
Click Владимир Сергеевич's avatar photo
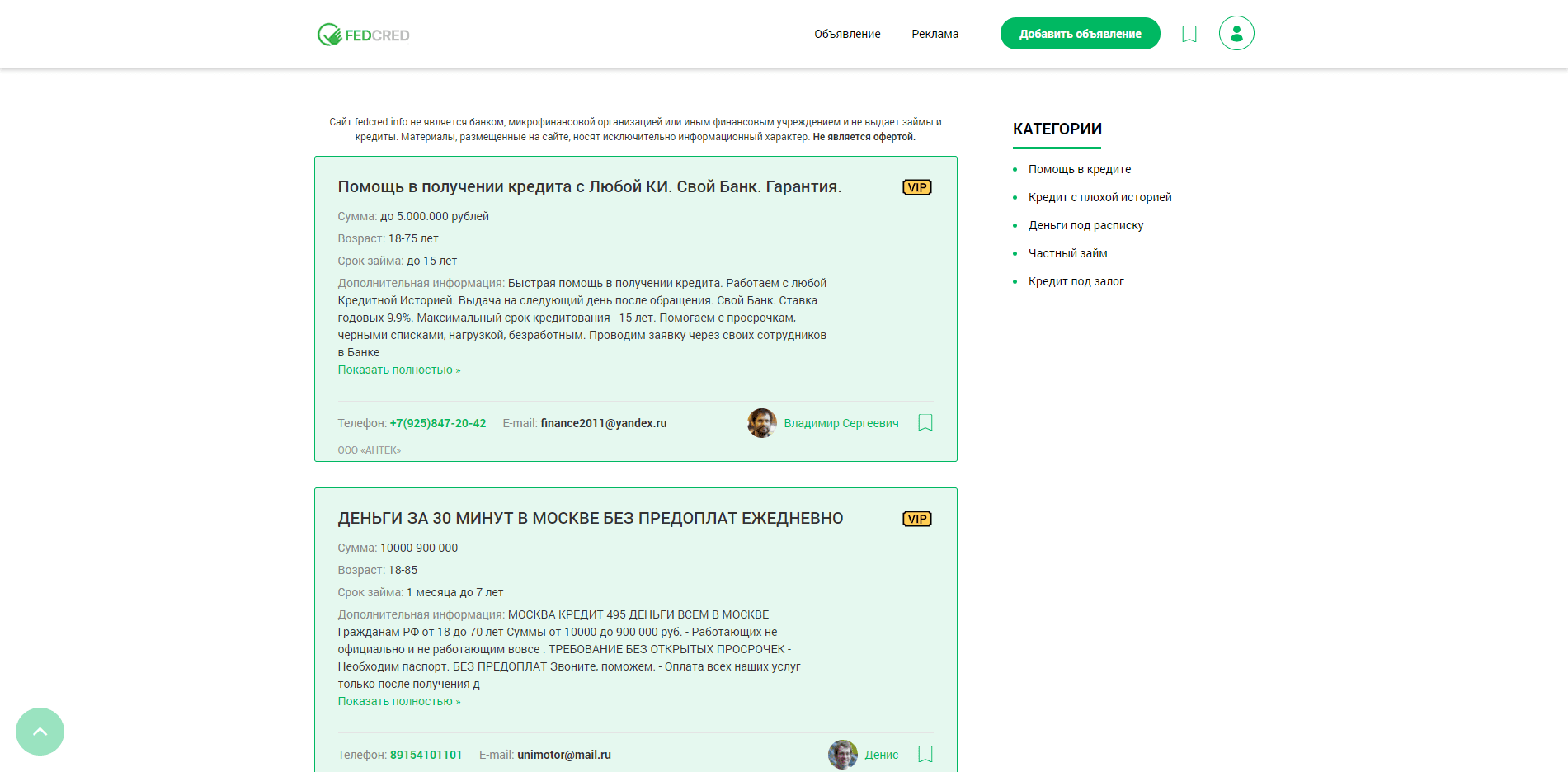pyautogui.click(x=761, y=423)
